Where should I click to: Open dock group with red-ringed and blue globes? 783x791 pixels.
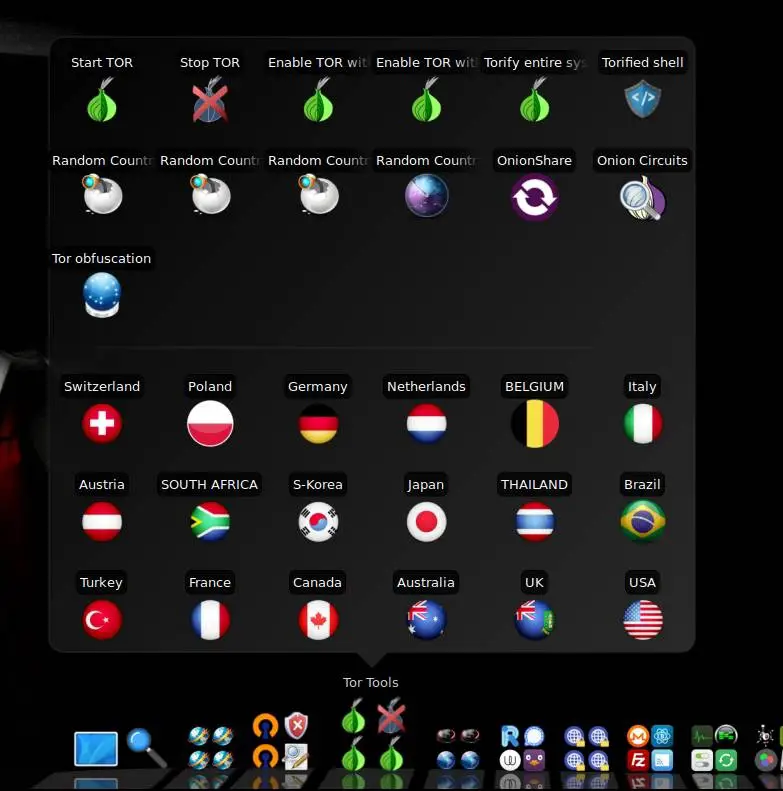click(x=458, y=748)
